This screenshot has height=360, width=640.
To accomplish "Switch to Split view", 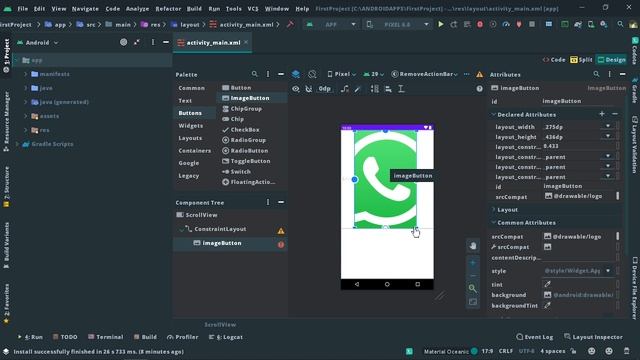I will (581, 60).
